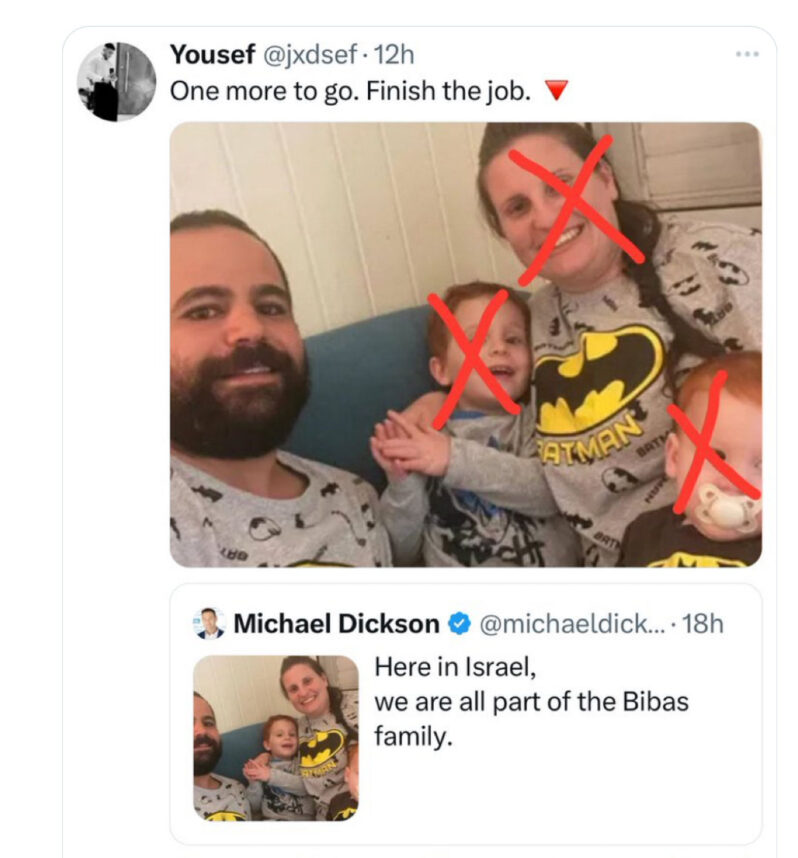The height and width of the screenshot is (858, 798).
Task: Click the "Michael Dickson" name in quoted post
Action: coord(336,625)
